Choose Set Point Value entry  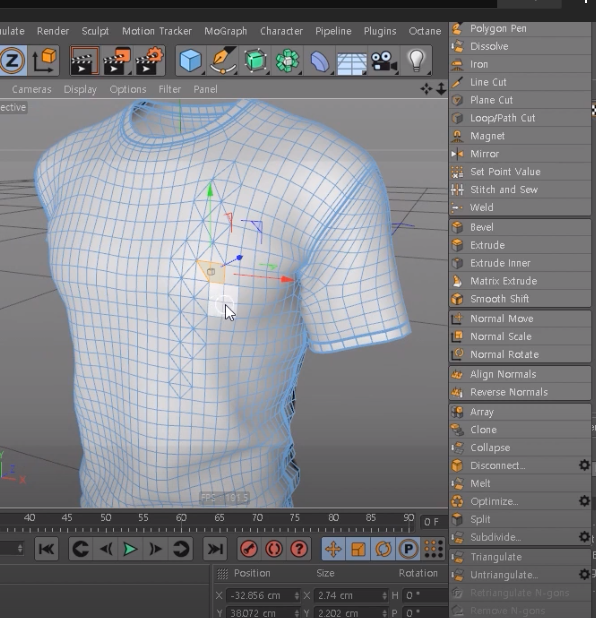coord(520,172)
